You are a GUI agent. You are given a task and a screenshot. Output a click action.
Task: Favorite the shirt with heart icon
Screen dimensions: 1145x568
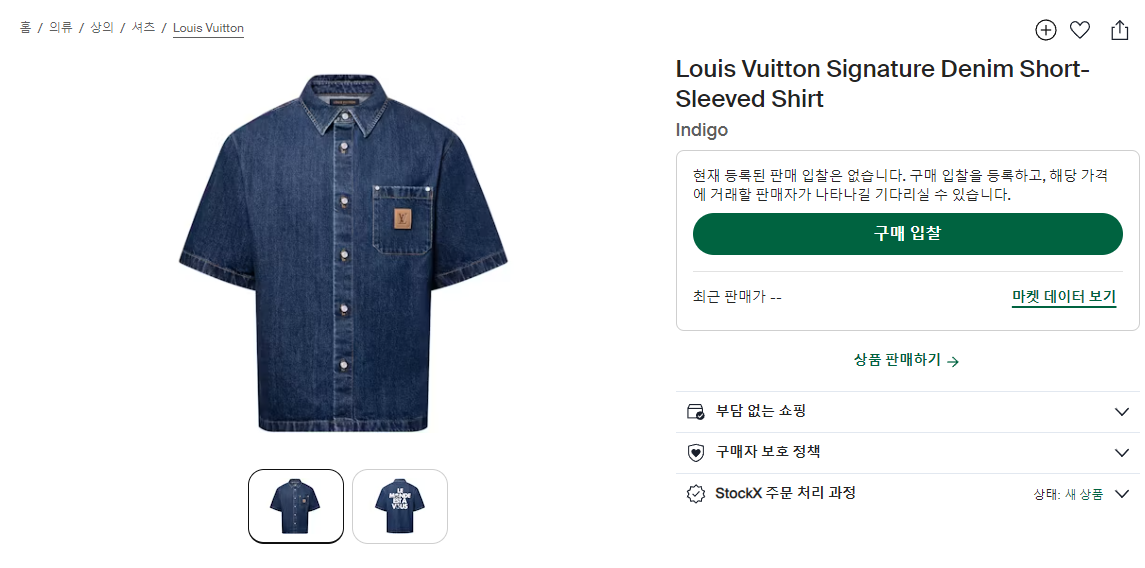click(x=1080, y=30)
